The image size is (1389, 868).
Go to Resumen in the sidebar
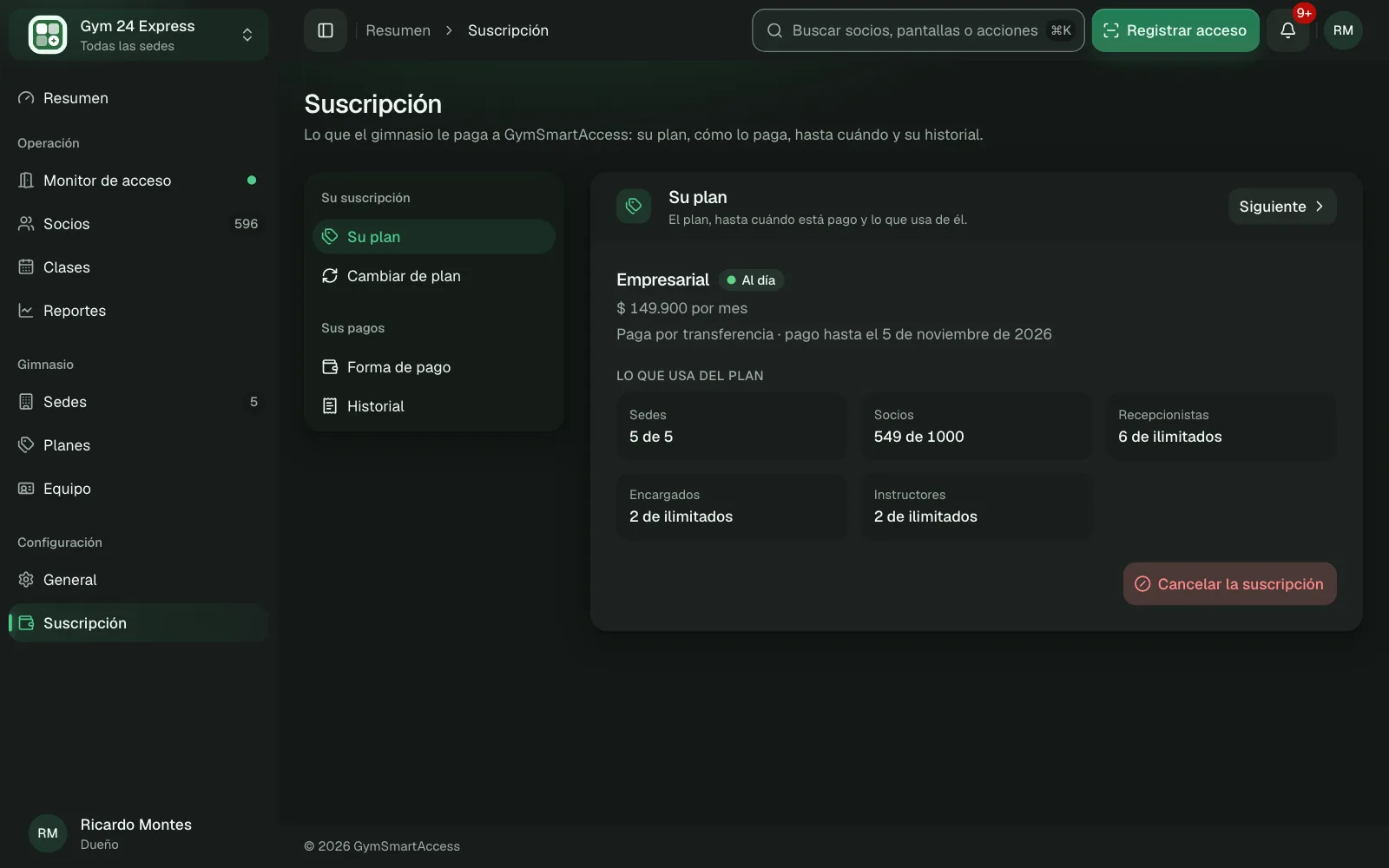(x=139, y=98)
